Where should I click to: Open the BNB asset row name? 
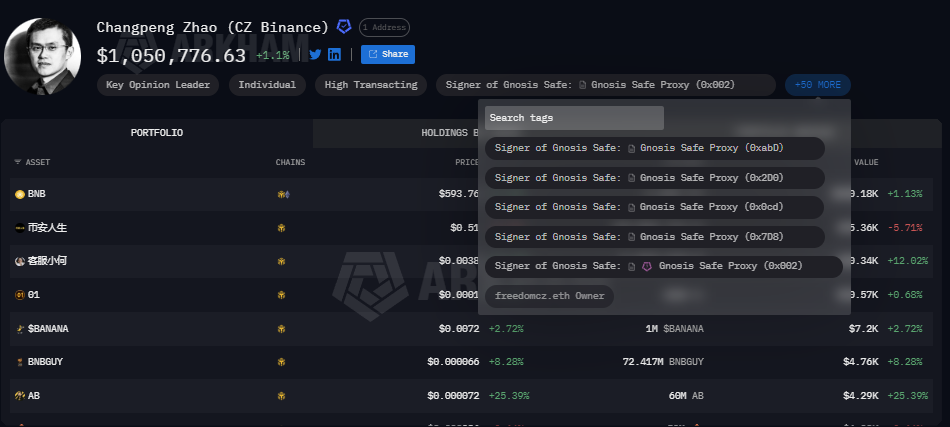(x=36, y=194)
